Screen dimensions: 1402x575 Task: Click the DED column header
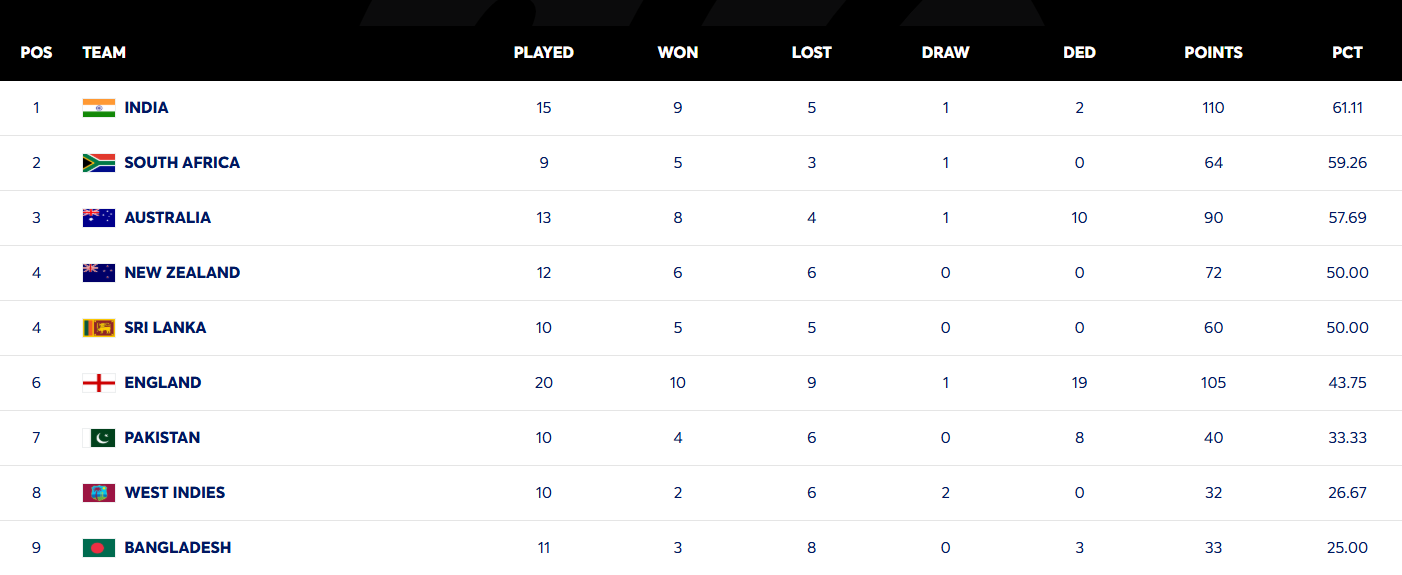1079,53
